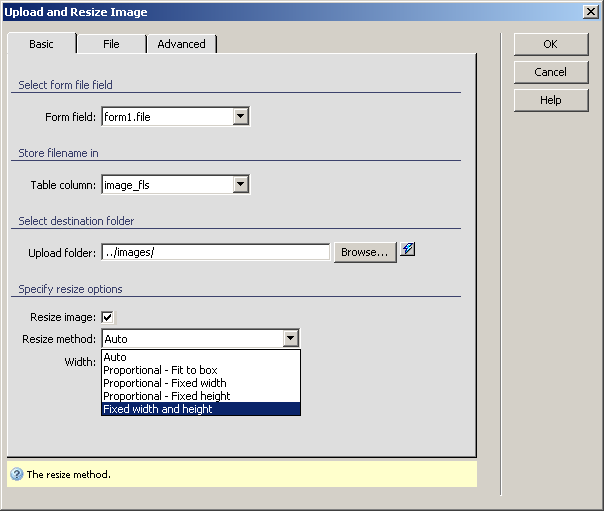Pick Proportional - Fixed width option

click(200, 383)
